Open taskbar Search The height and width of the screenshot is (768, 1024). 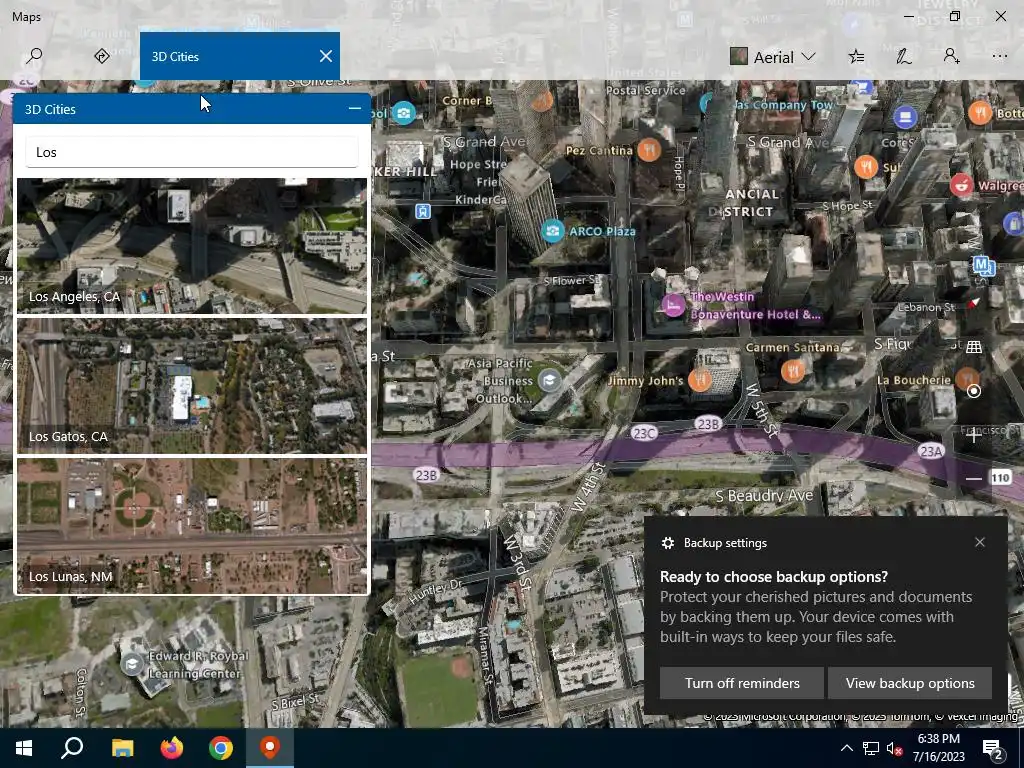(72, 748)
